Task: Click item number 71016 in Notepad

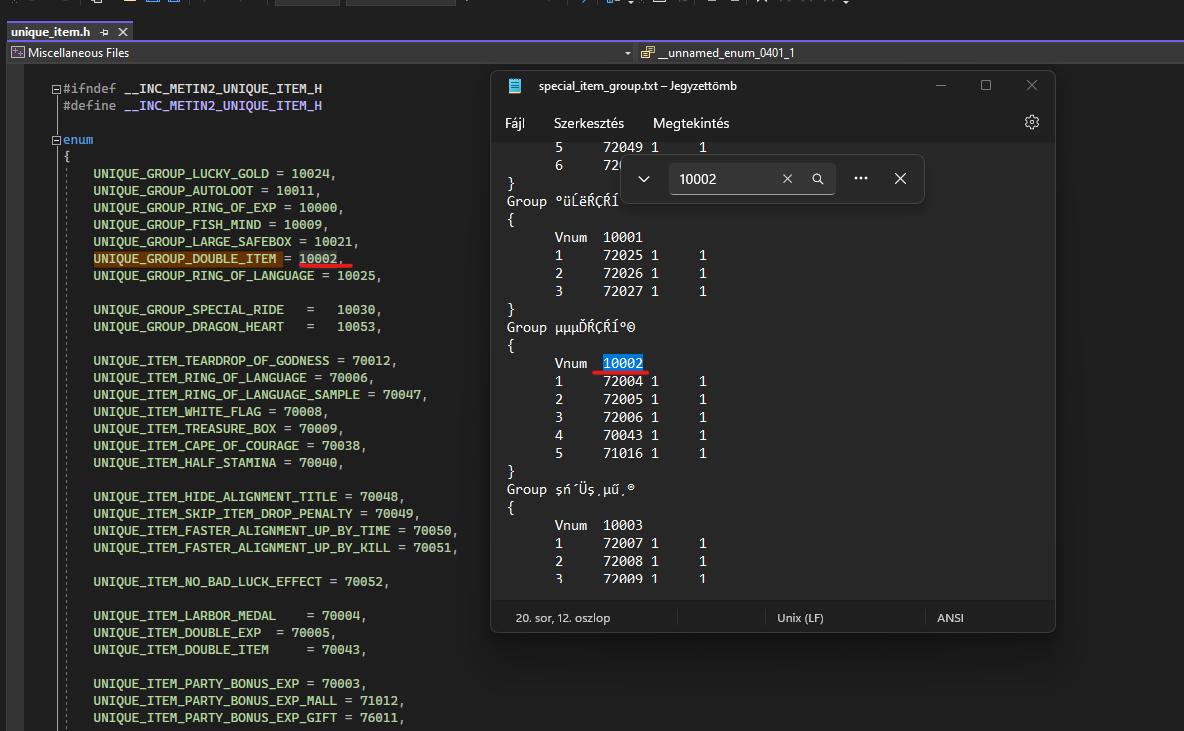Action: point(623,453)
